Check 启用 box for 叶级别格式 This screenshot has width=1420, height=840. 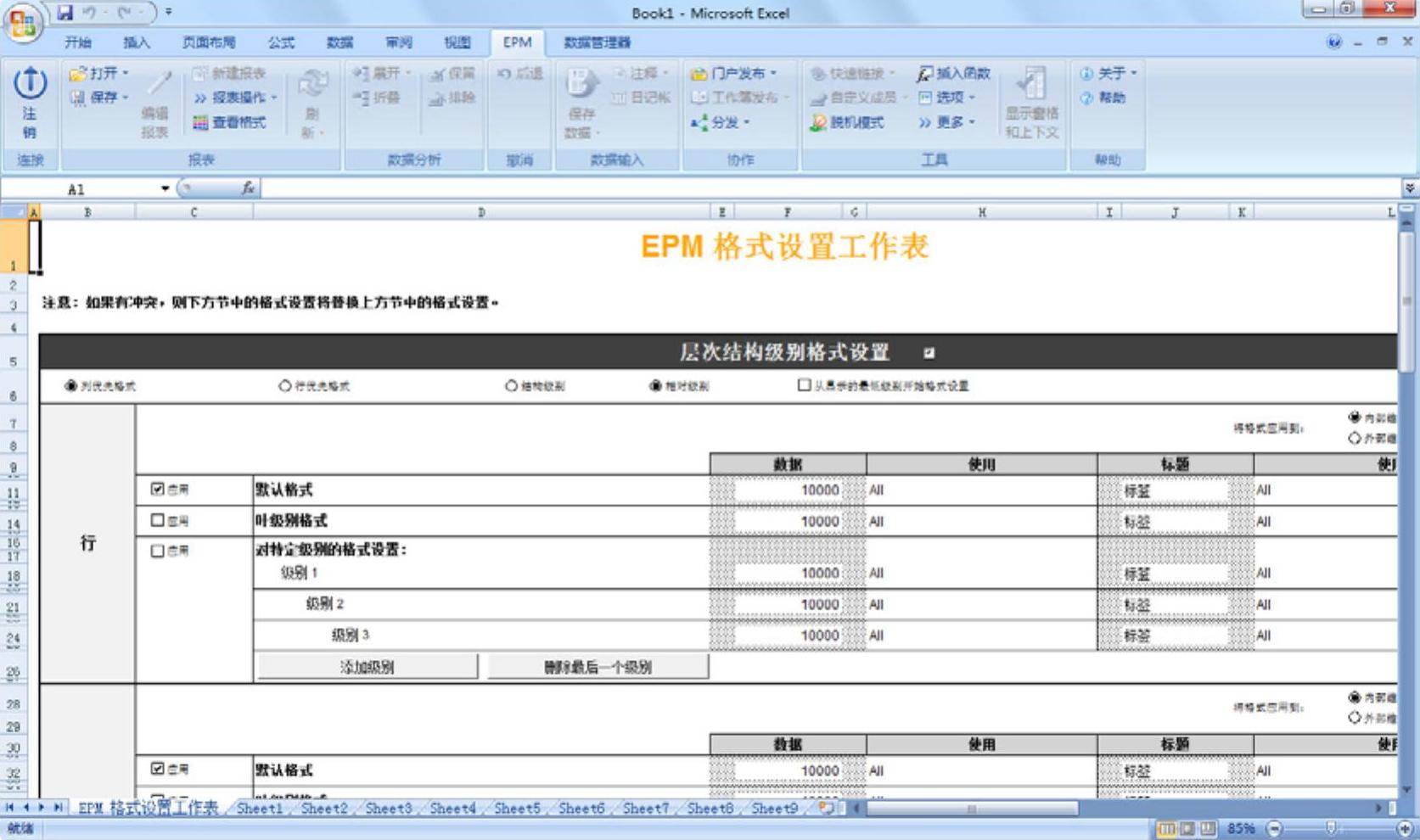pos(157,520)
